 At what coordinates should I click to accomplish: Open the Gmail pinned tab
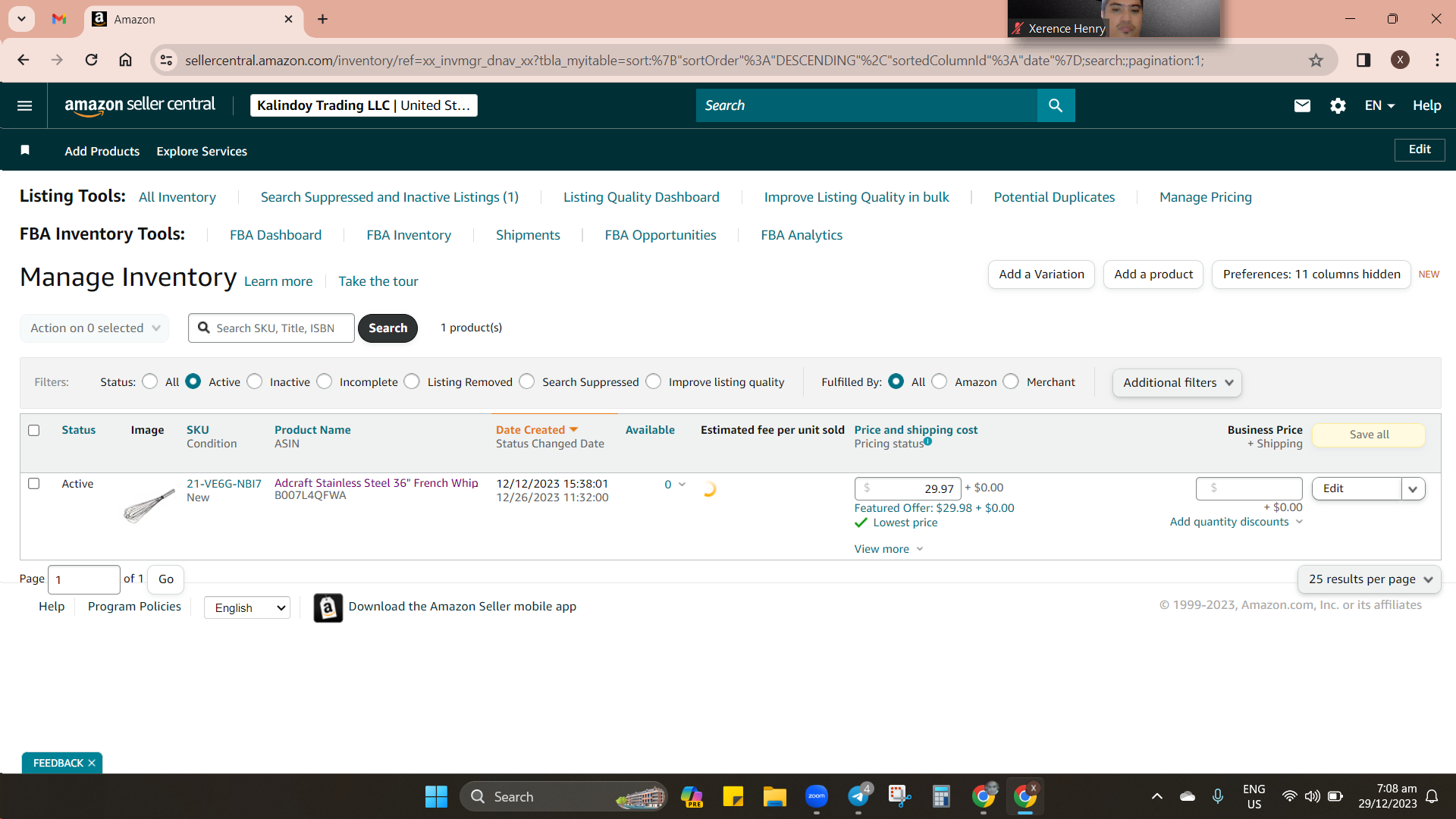tap(59, 19)
